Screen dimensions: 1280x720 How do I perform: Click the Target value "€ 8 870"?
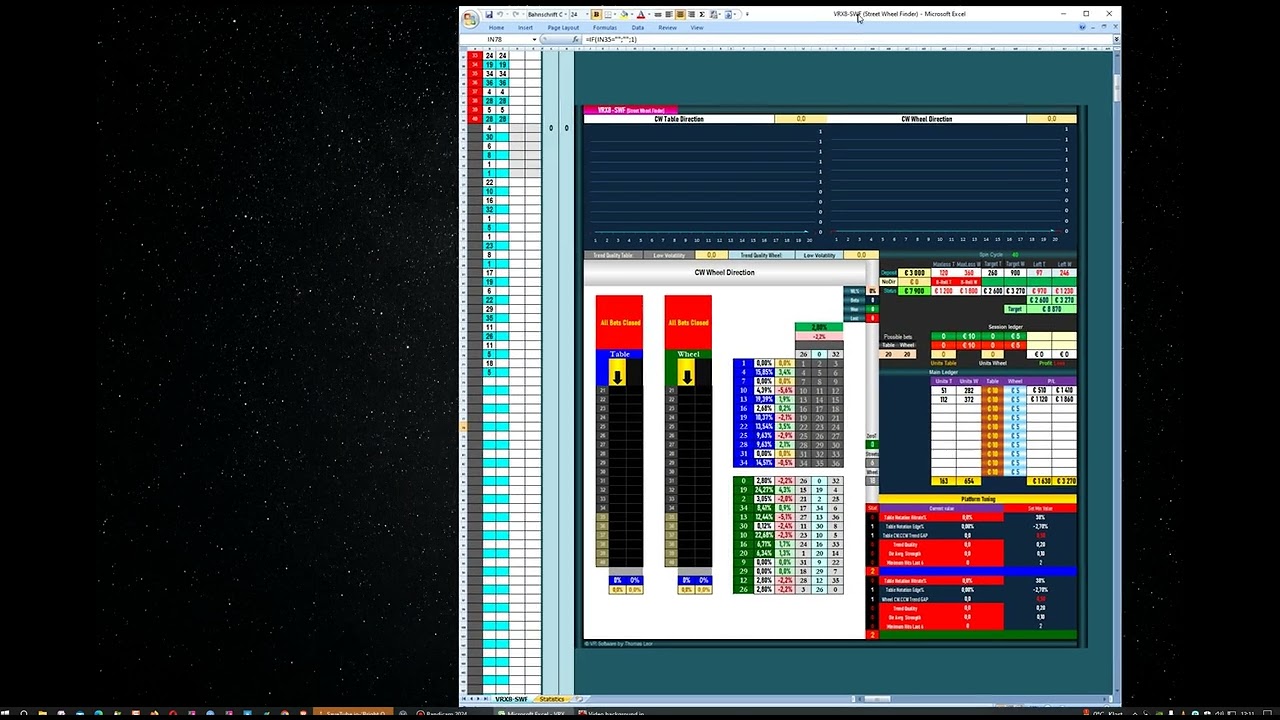click(1051, 309)
